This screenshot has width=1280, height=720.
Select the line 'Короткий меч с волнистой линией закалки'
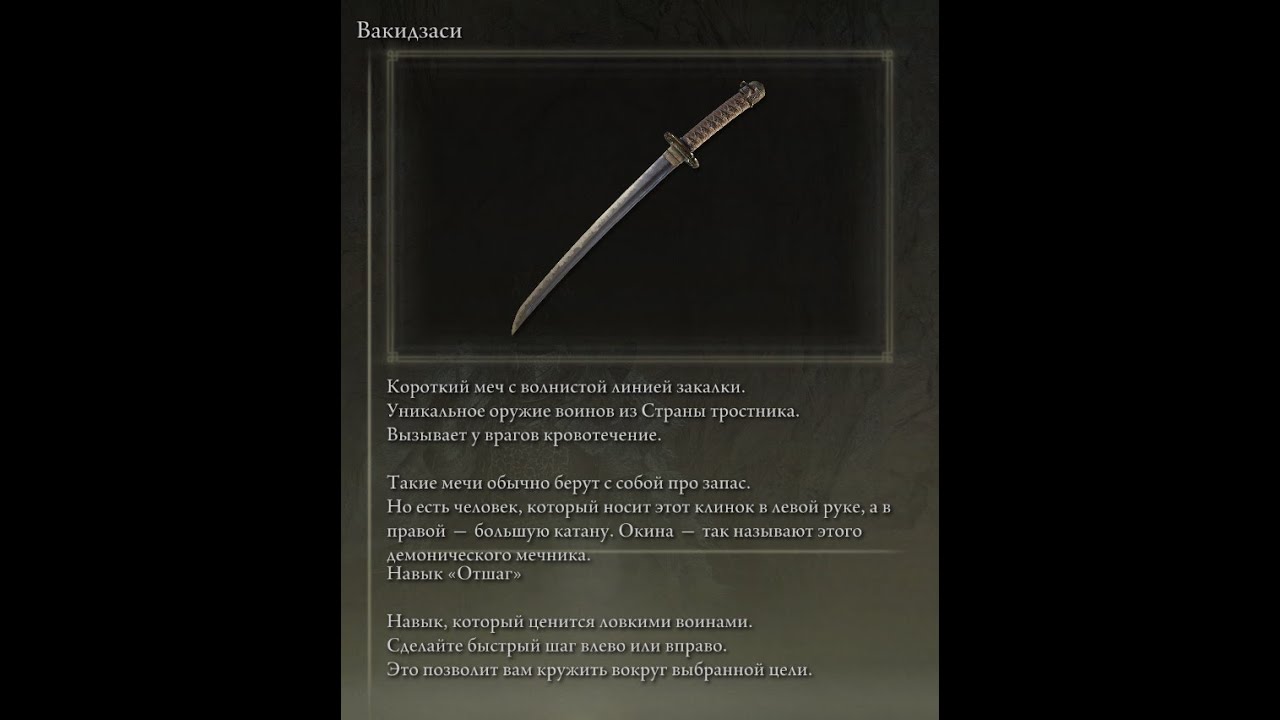[x=566, y=386]
